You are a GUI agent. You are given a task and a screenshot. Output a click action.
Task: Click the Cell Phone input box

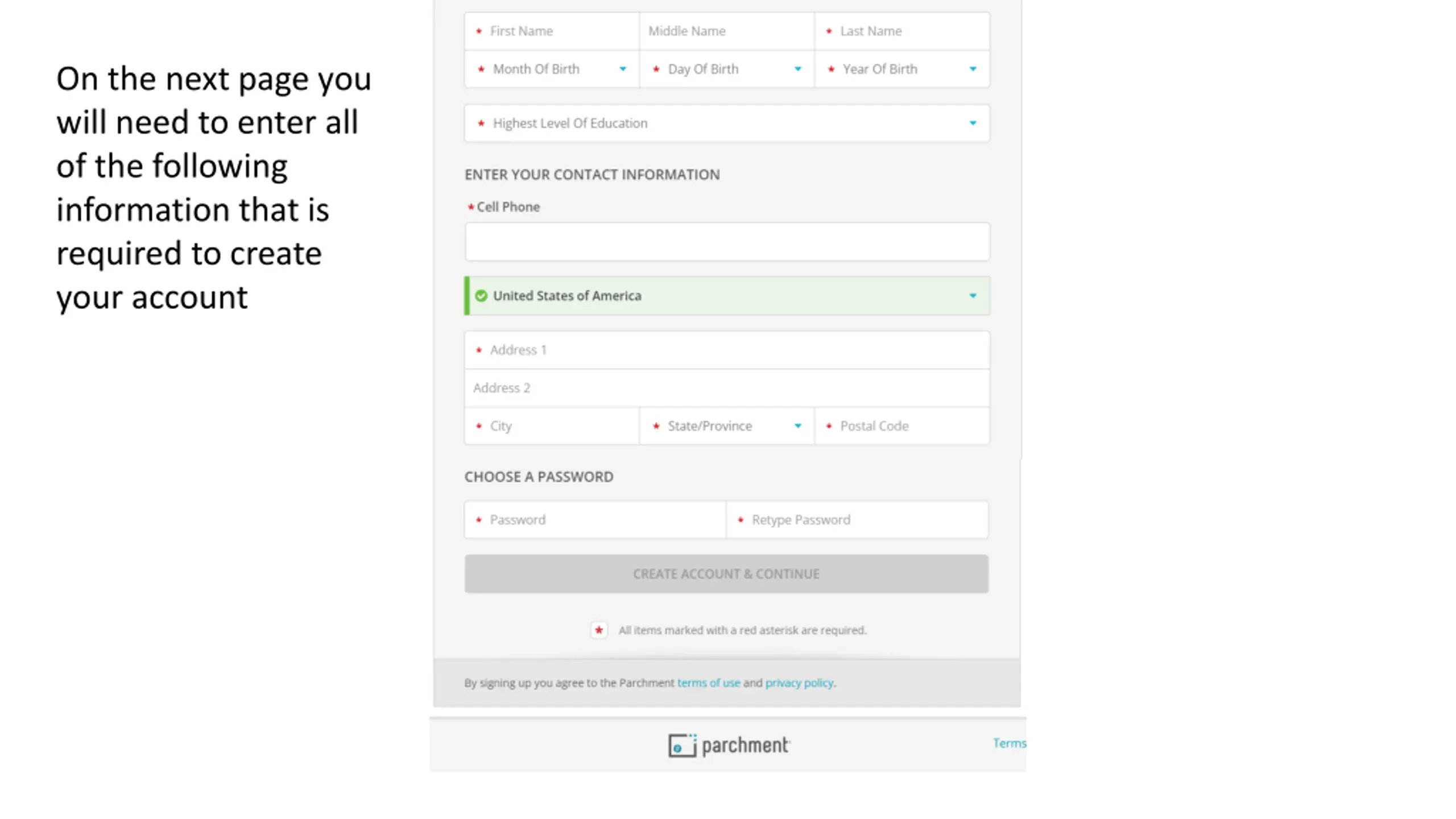click(727, 242)
